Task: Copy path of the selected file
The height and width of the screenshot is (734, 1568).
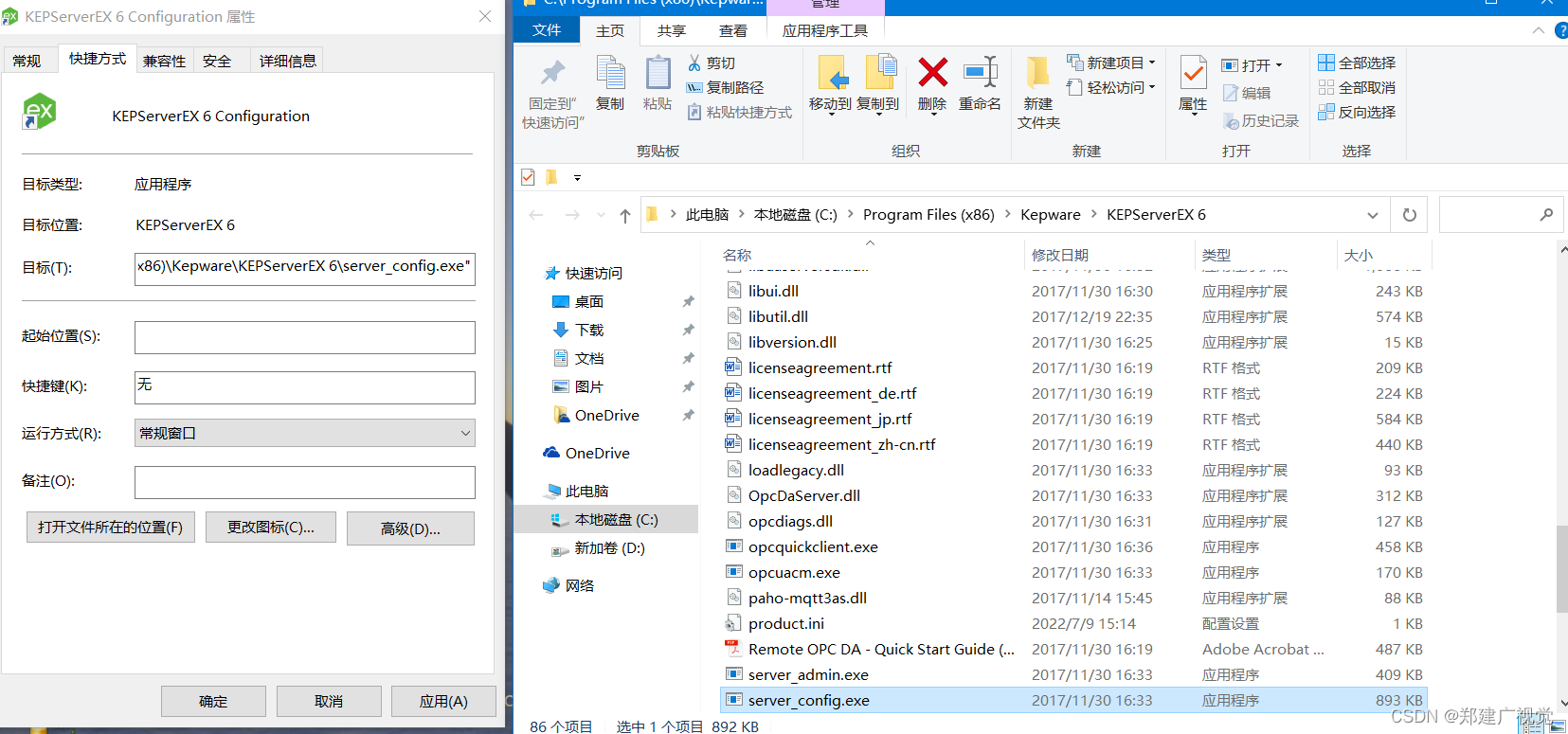Action: tap(726, 87)
